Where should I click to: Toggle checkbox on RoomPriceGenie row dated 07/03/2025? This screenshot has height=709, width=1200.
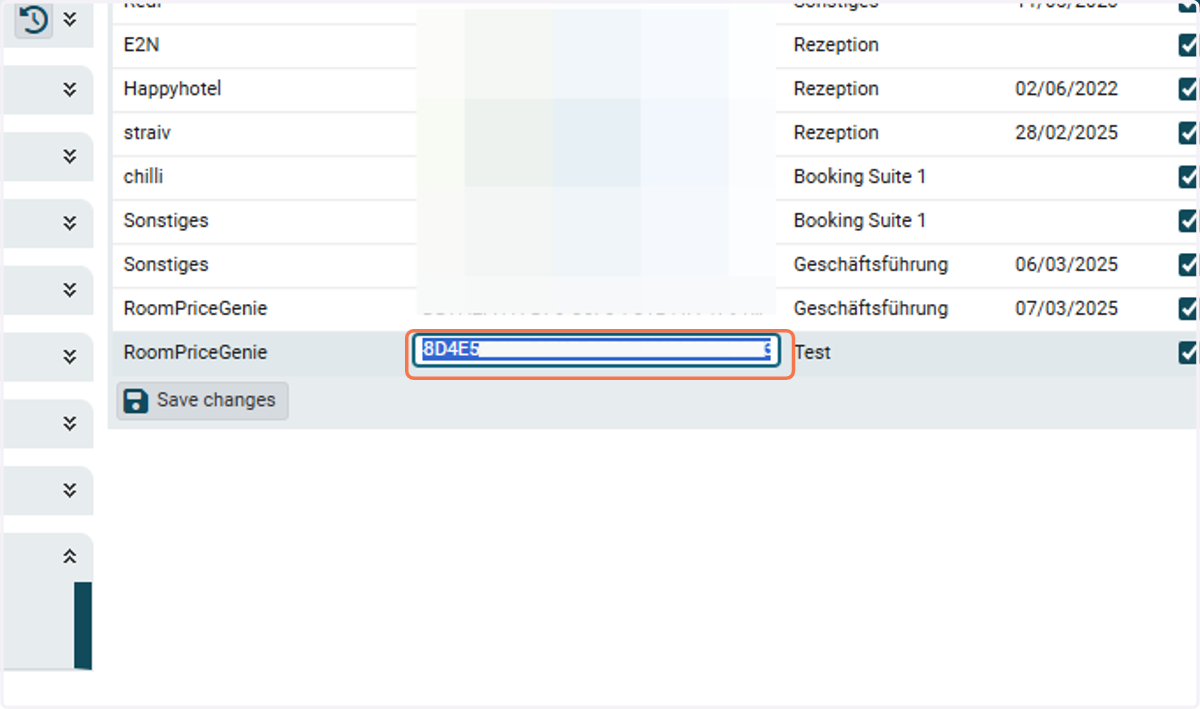pos(1189,309)
